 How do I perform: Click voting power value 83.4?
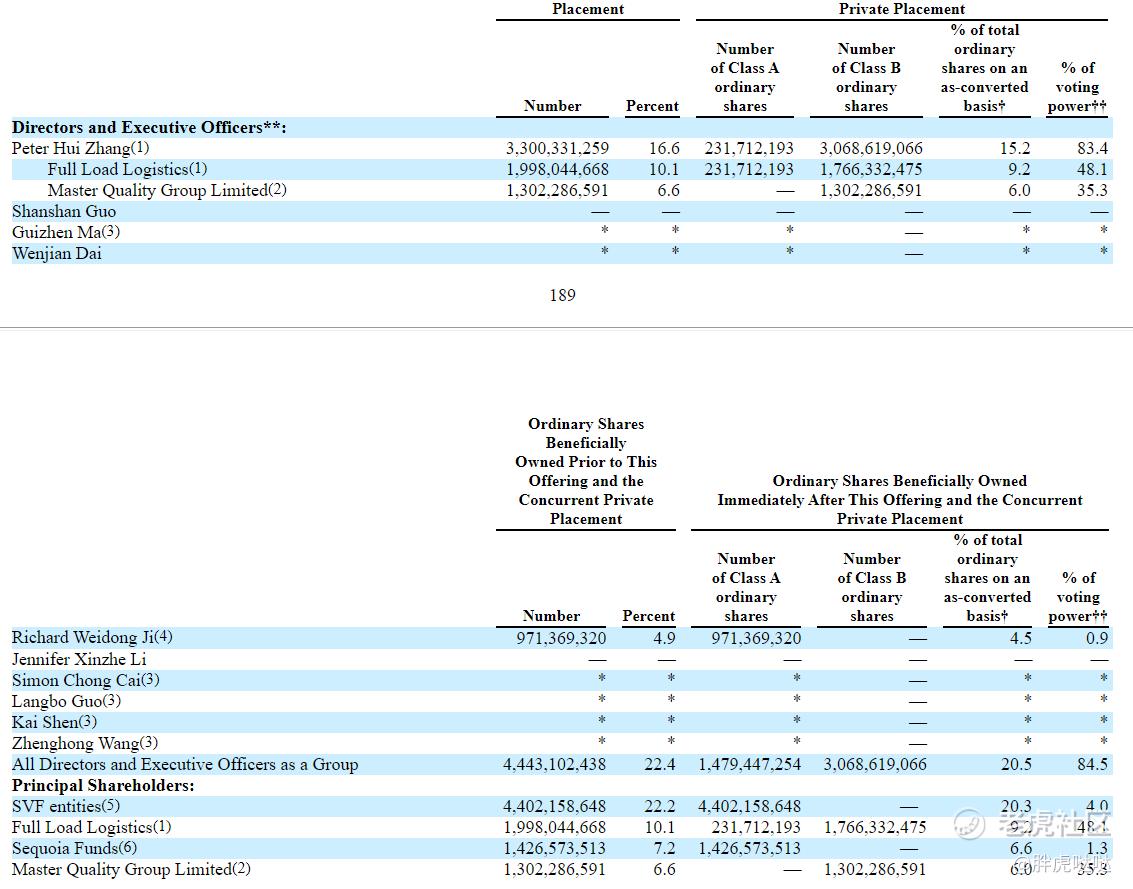pyautogui.click(x=1093, y=149)
